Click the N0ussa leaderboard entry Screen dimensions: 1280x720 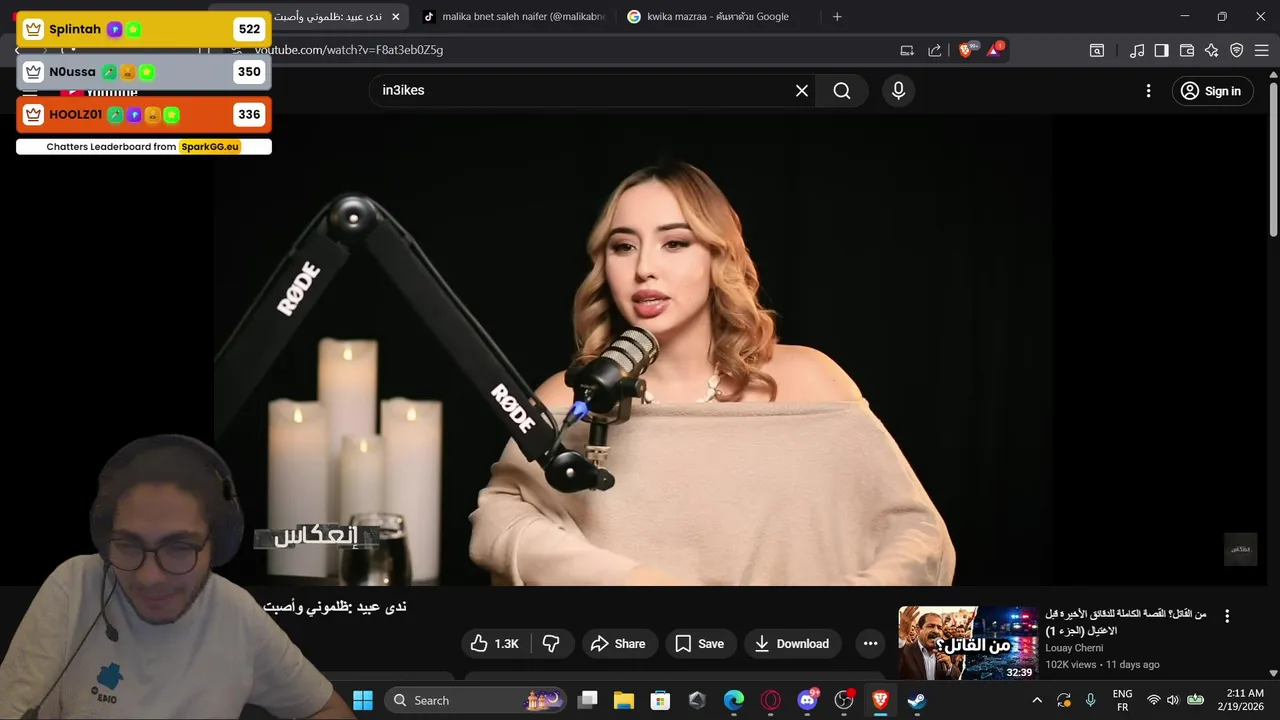click(x=144, y=72)
